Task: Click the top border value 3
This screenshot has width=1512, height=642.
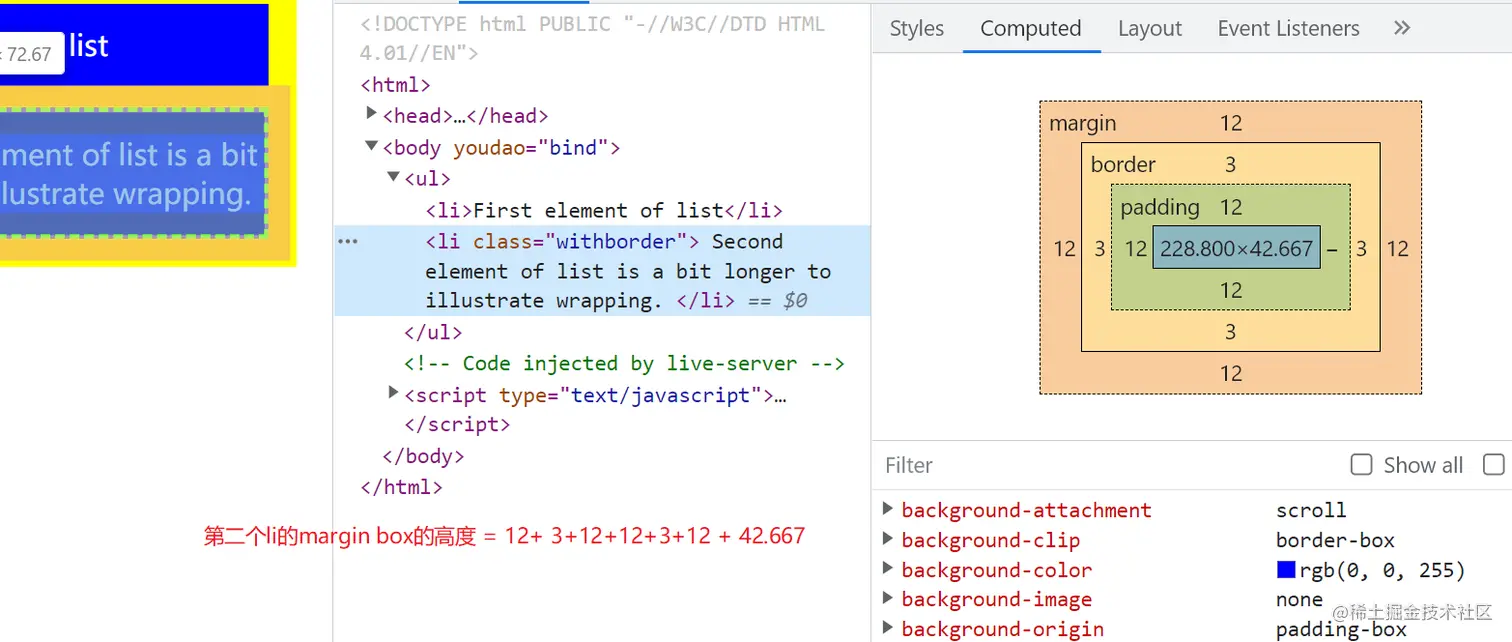Action: tap(1231, 165)
